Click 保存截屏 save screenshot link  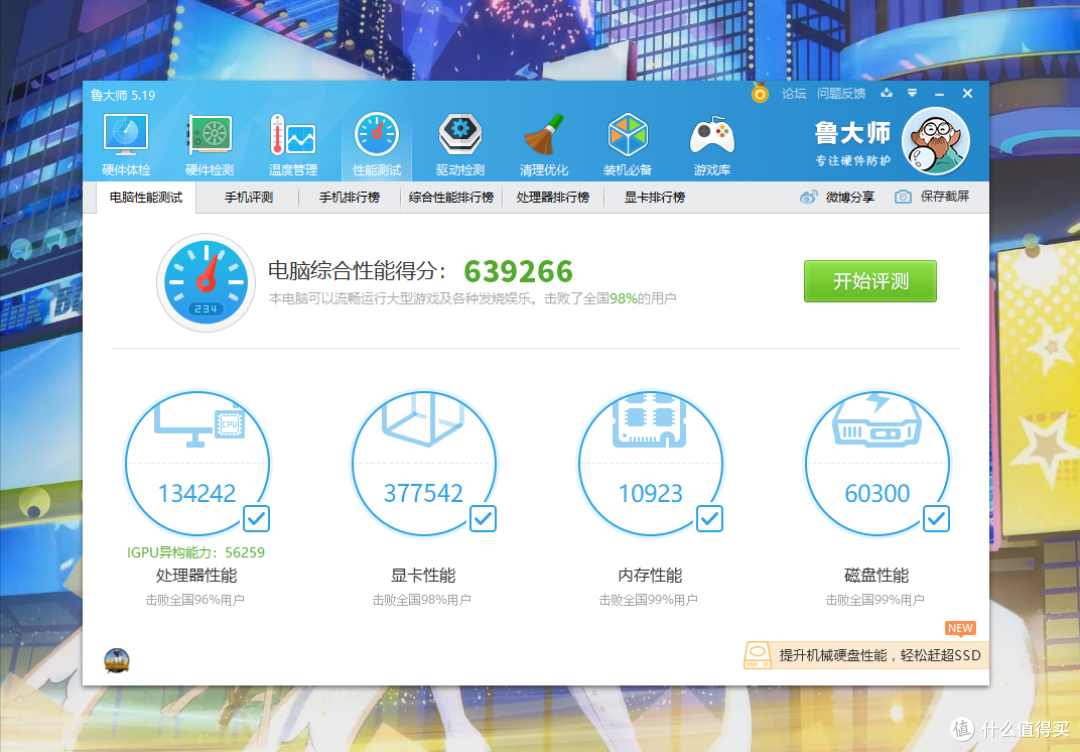[x=945, y=197]
